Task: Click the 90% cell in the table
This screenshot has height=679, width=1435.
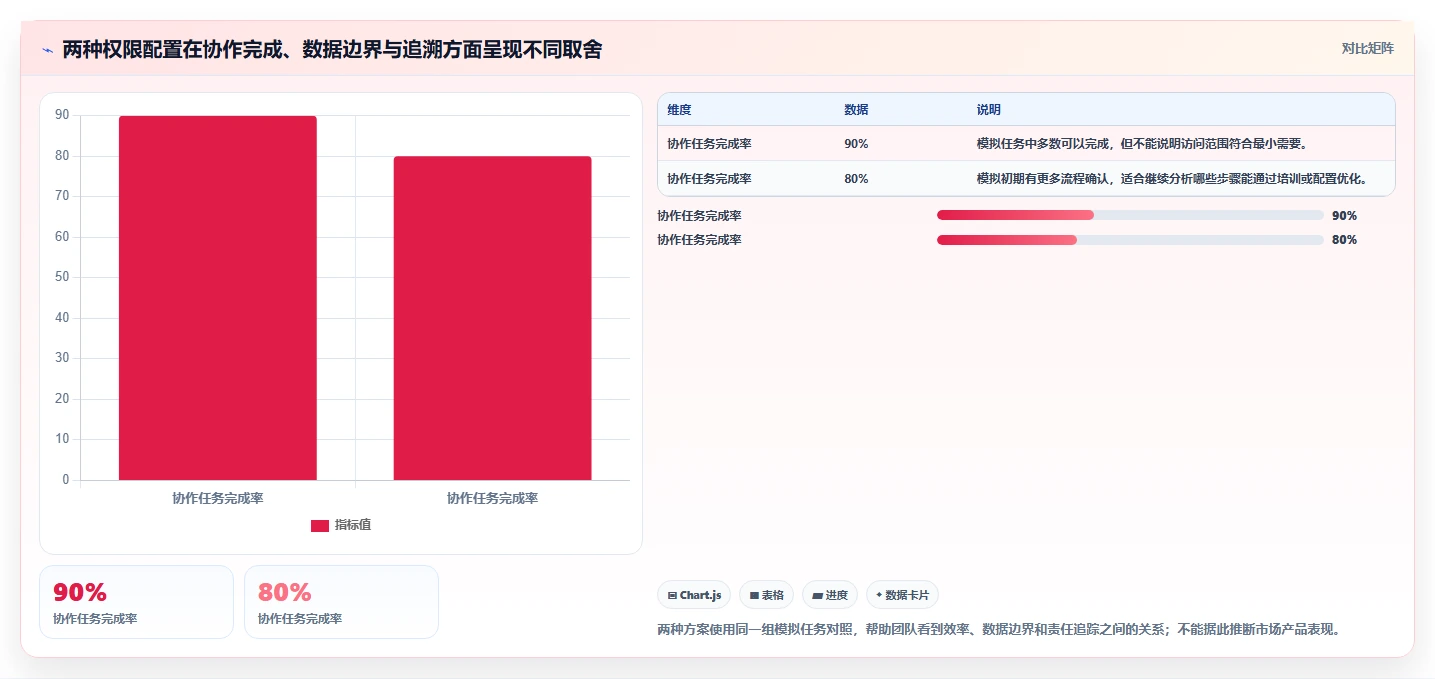Action: 856,144
